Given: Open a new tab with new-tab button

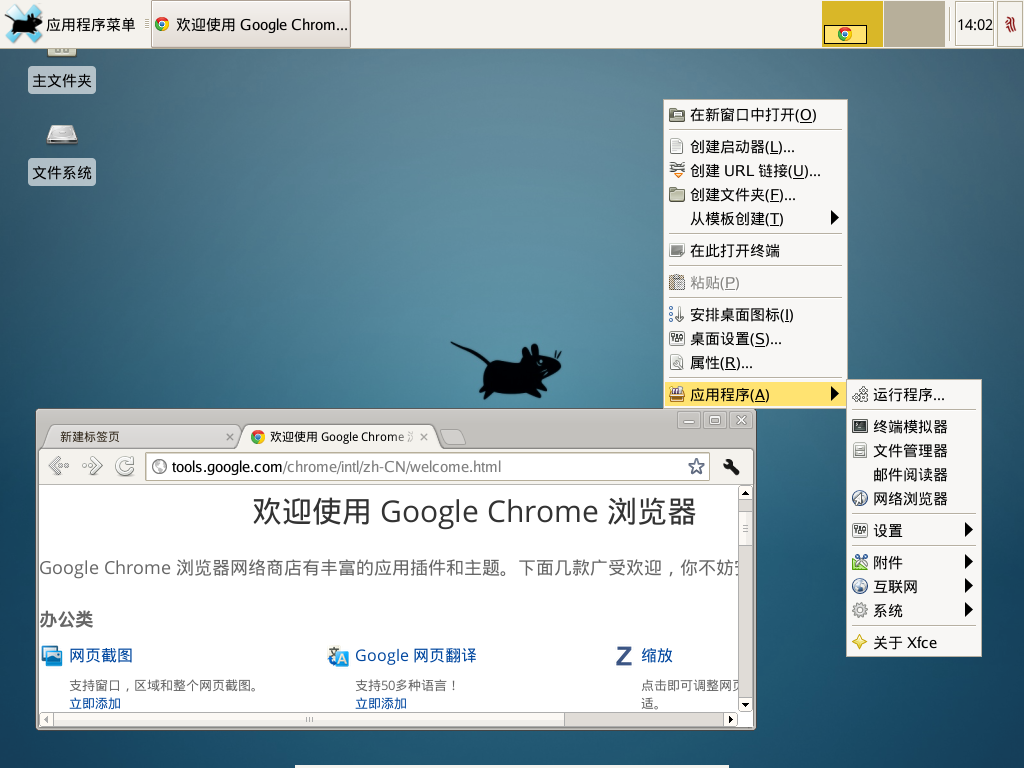Looking at the screenshot, I should pyautogui.click(x=453, y=437).
